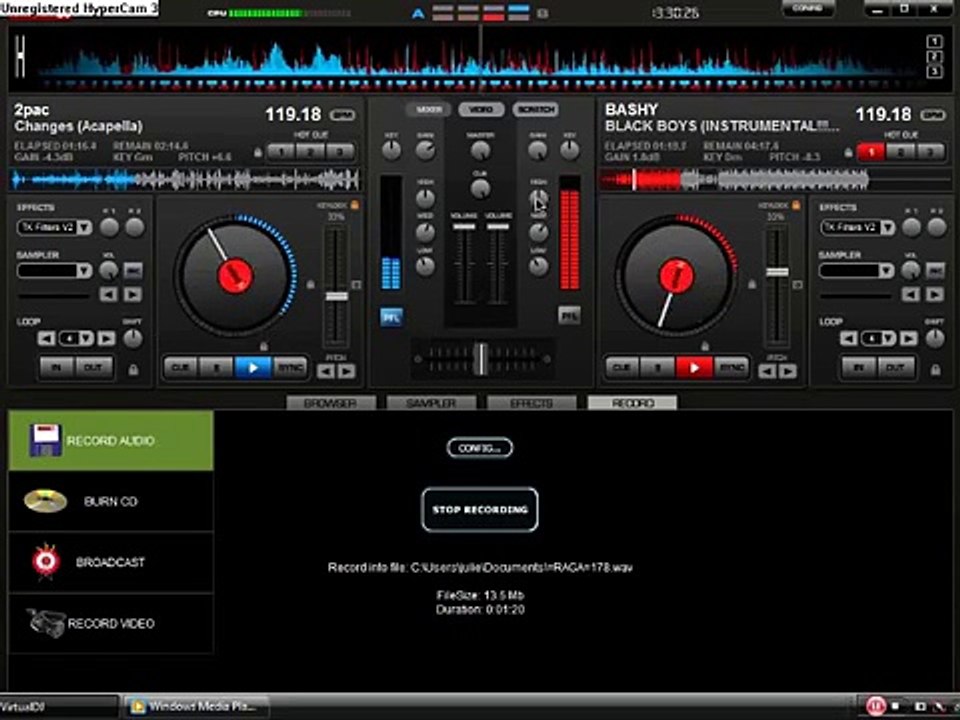This screenshot has width=960, height=720.
Task: Increase loop length on right deck
Action: (x=909, y=338)
